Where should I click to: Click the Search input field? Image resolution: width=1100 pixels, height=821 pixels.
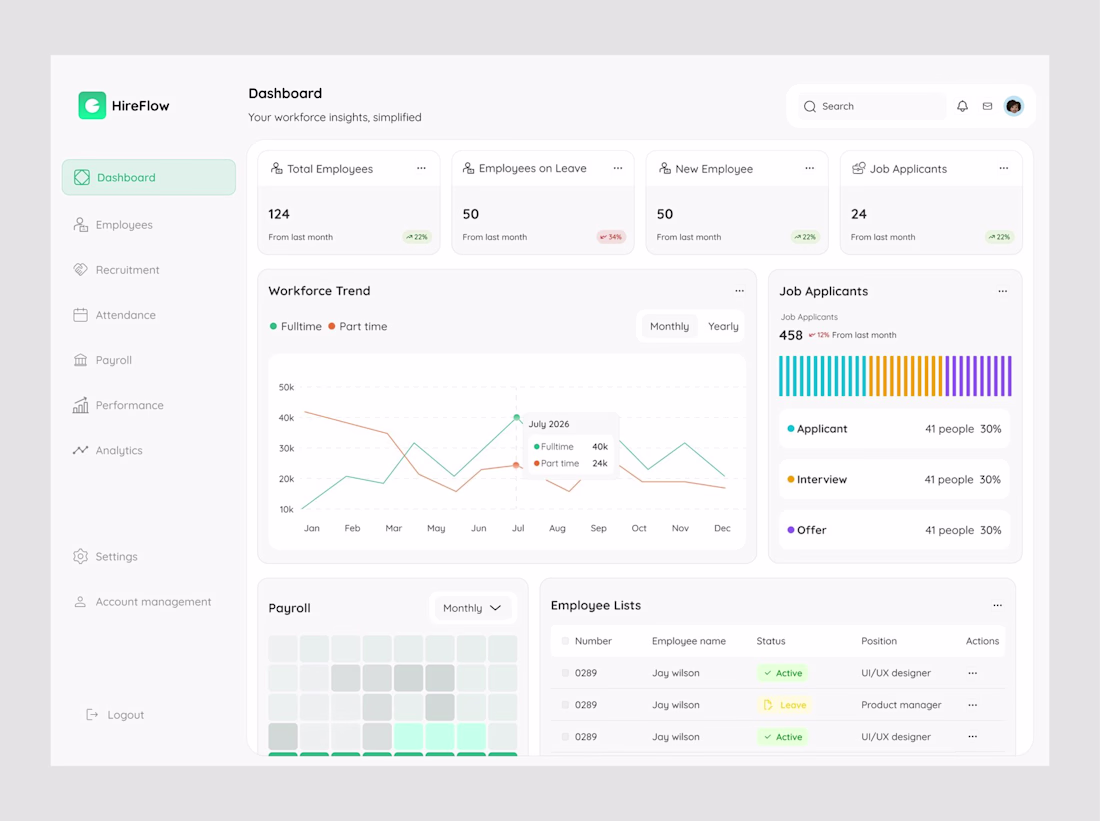coord(872,107)
